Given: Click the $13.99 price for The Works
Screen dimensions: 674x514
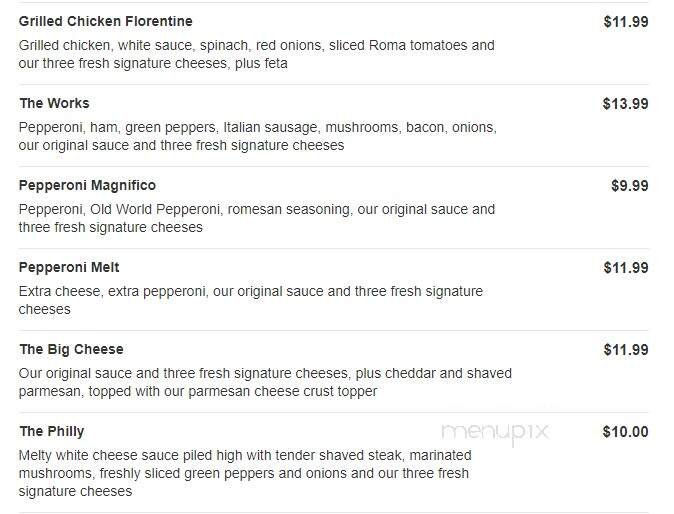Looking at the screenshot, I should pos(625,103).
